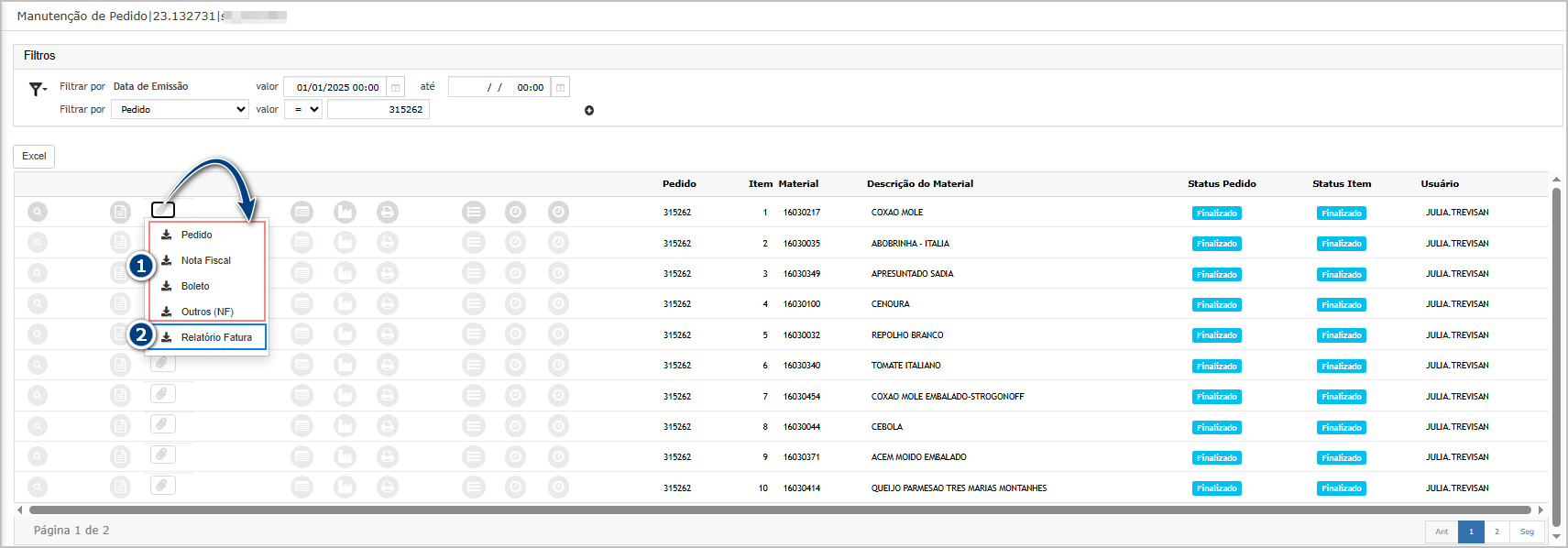
Task: Select 'Relatório Fatura' in the download menu
Action: pyautogui.click(x=215, y=337)
